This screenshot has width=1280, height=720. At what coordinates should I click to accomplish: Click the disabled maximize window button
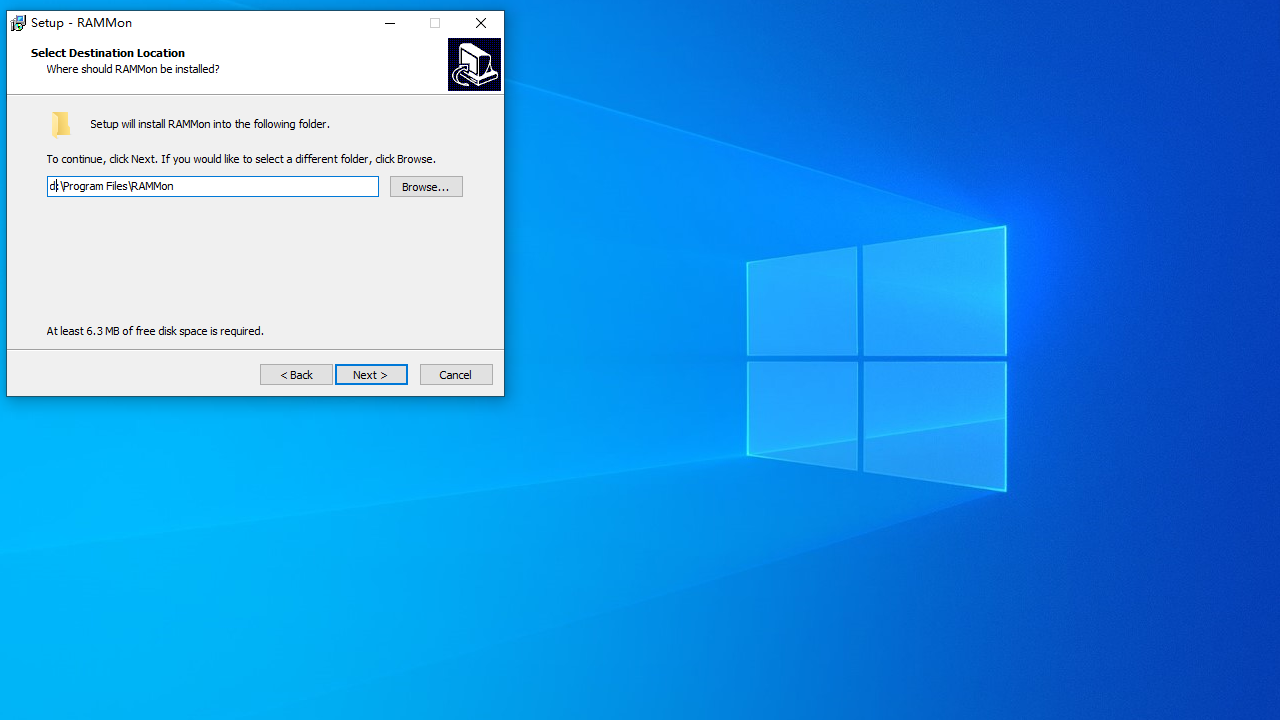click(435, 23)
